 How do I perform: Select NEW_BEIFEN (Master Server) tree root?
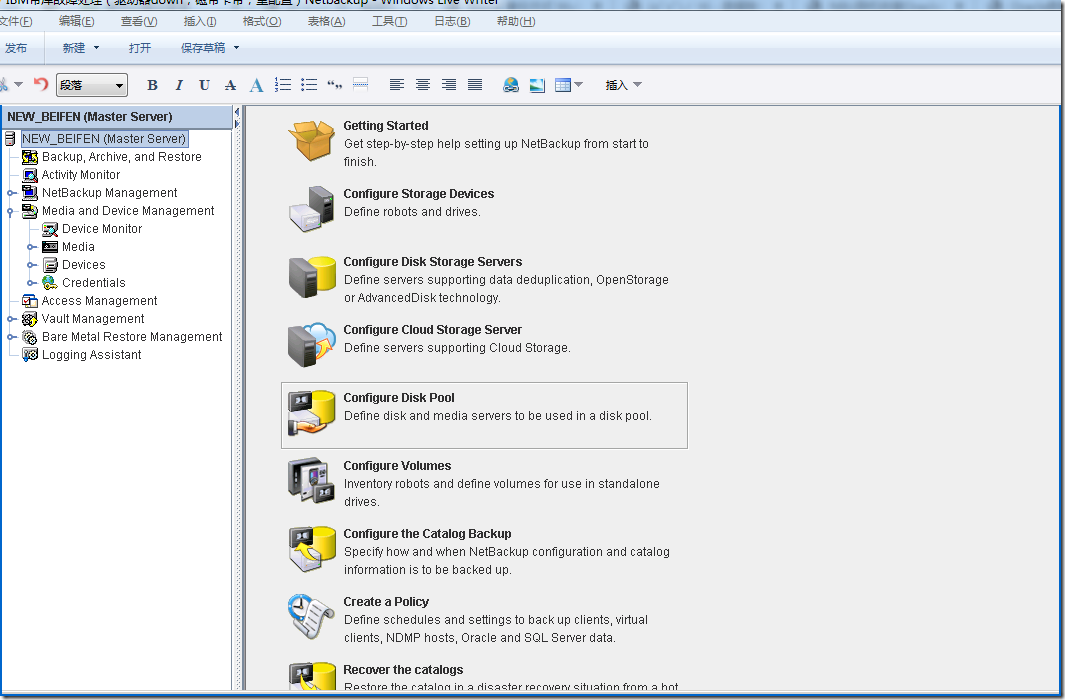tap(104, 139)
